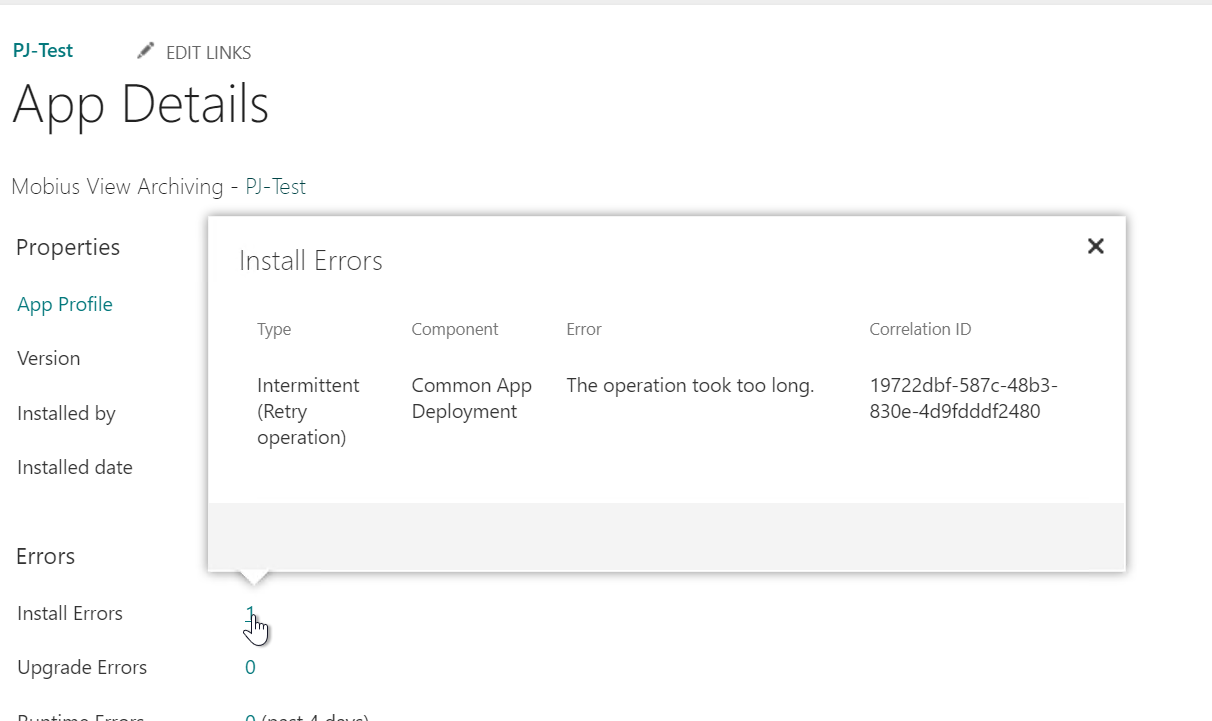1212x721 pixels.
Task: Select the Errors section heading
Action: [45, 556]
